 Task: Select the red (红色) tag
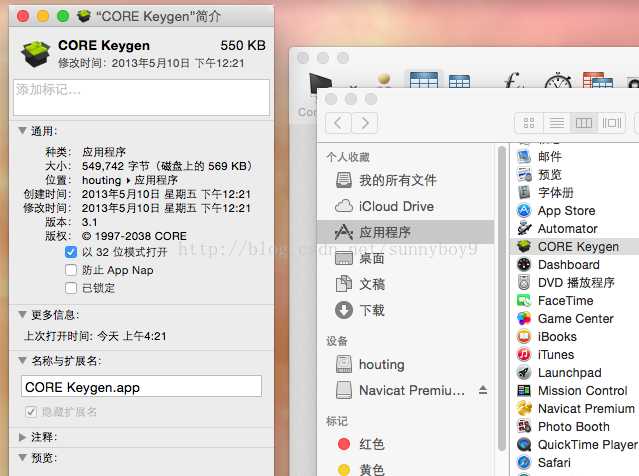click(x=405, y=444)
